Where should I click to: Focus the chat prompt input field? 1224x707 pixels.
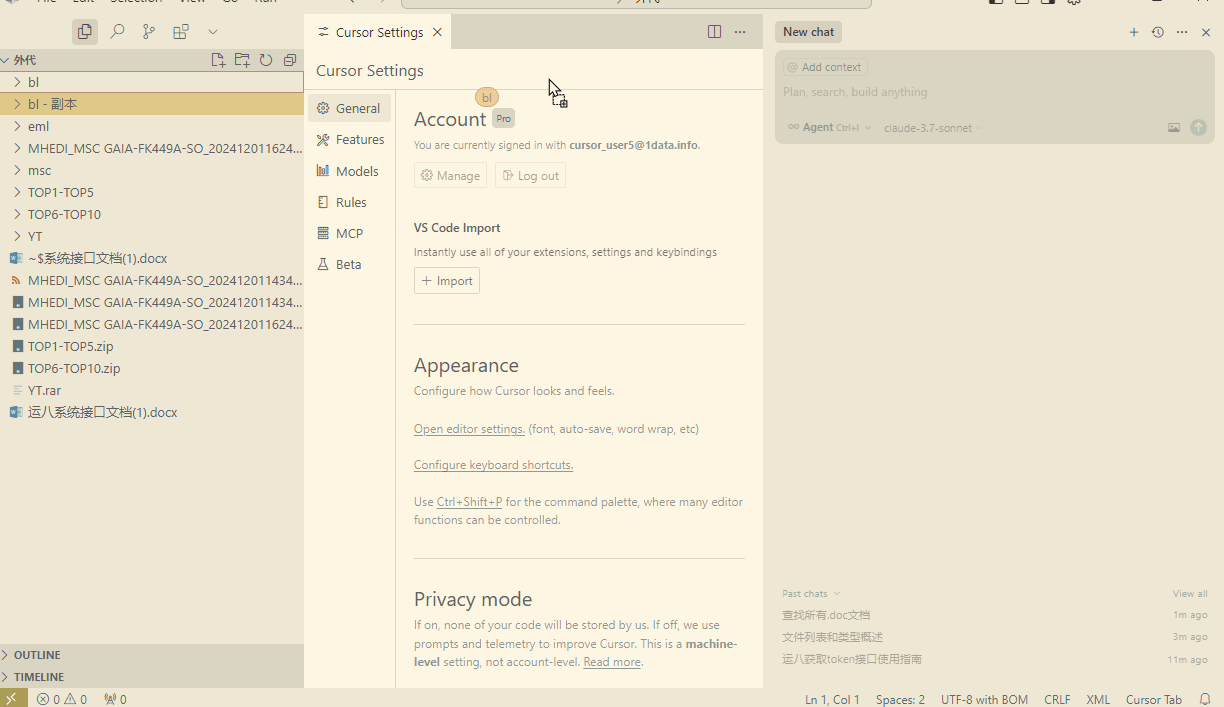pos(994,92)
